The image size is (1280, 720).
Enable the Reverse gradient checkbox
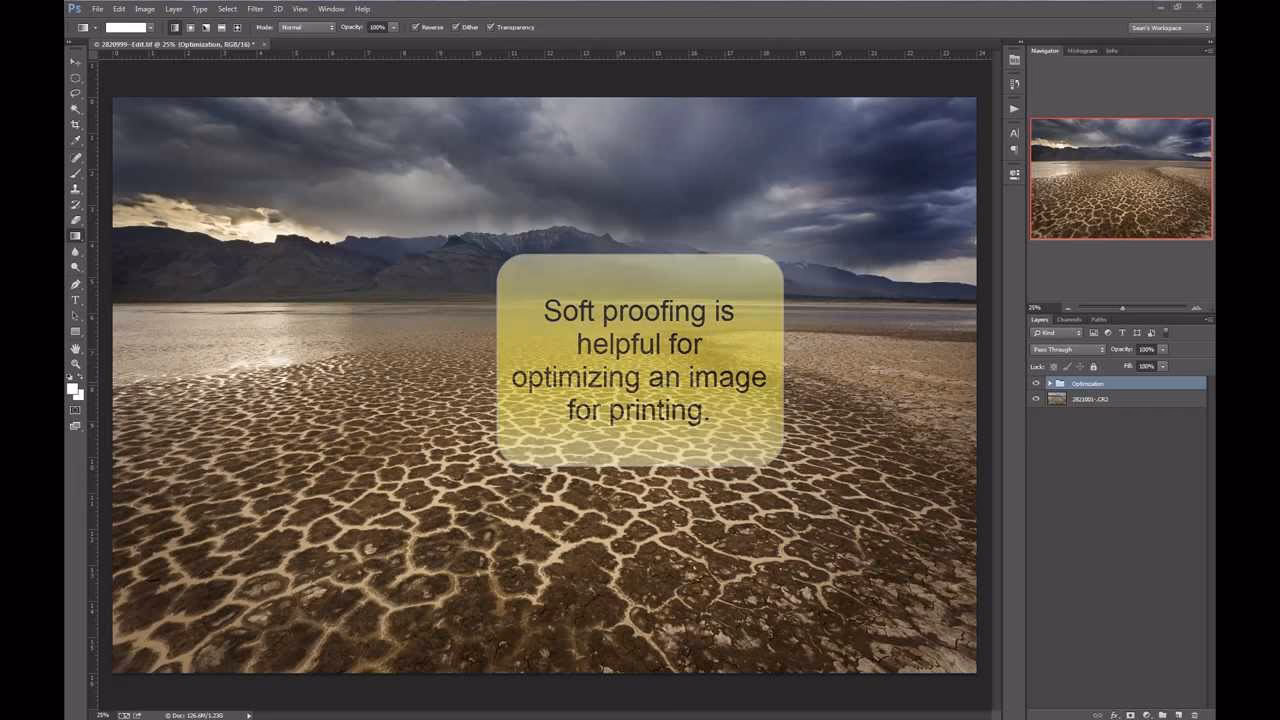(417, 27)
